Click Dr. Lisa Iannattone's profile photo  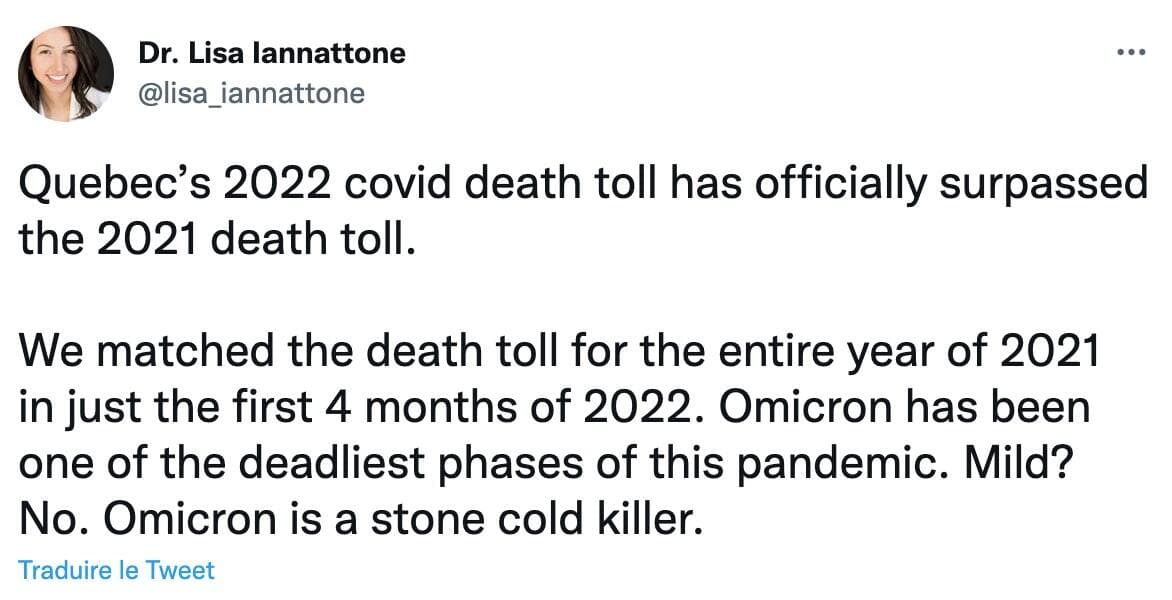(x=66, y=74)
